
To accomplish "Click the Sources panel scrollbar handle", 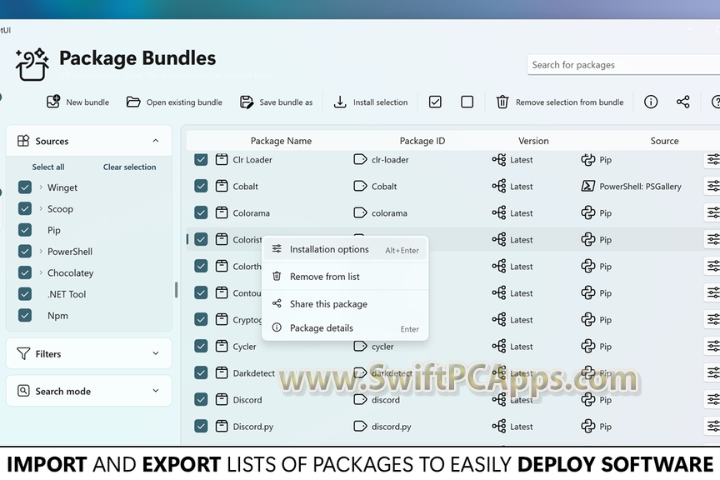I will tap(176, 290).
